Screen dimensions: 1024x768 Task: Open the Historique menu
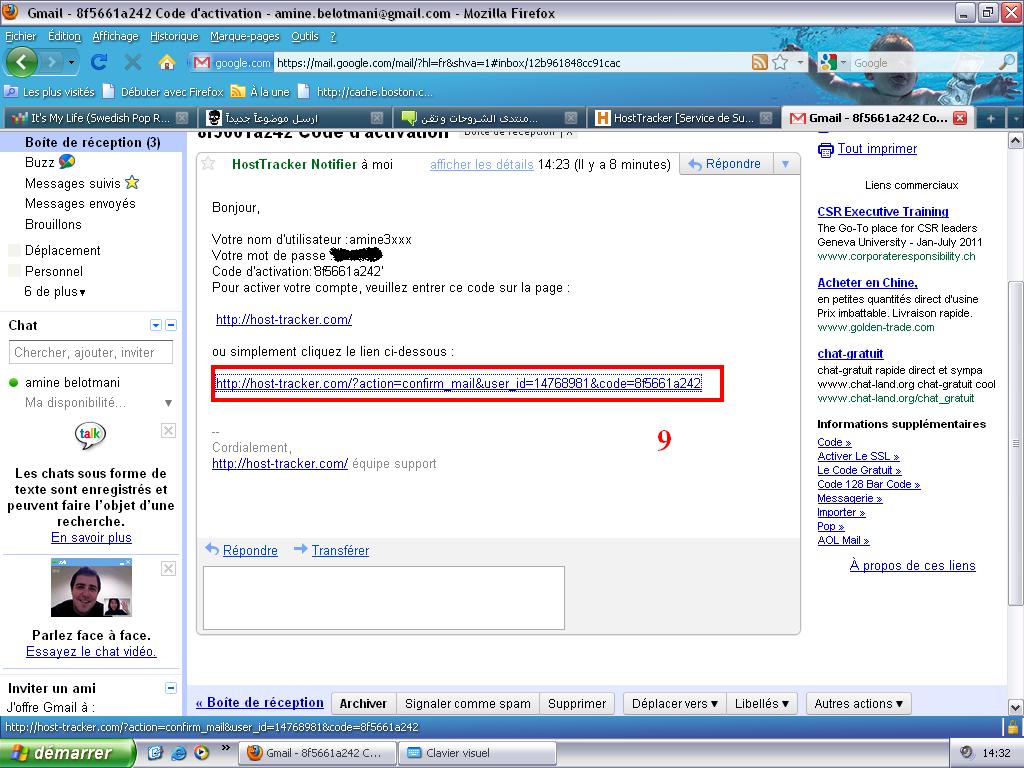(x=174, y=37)
